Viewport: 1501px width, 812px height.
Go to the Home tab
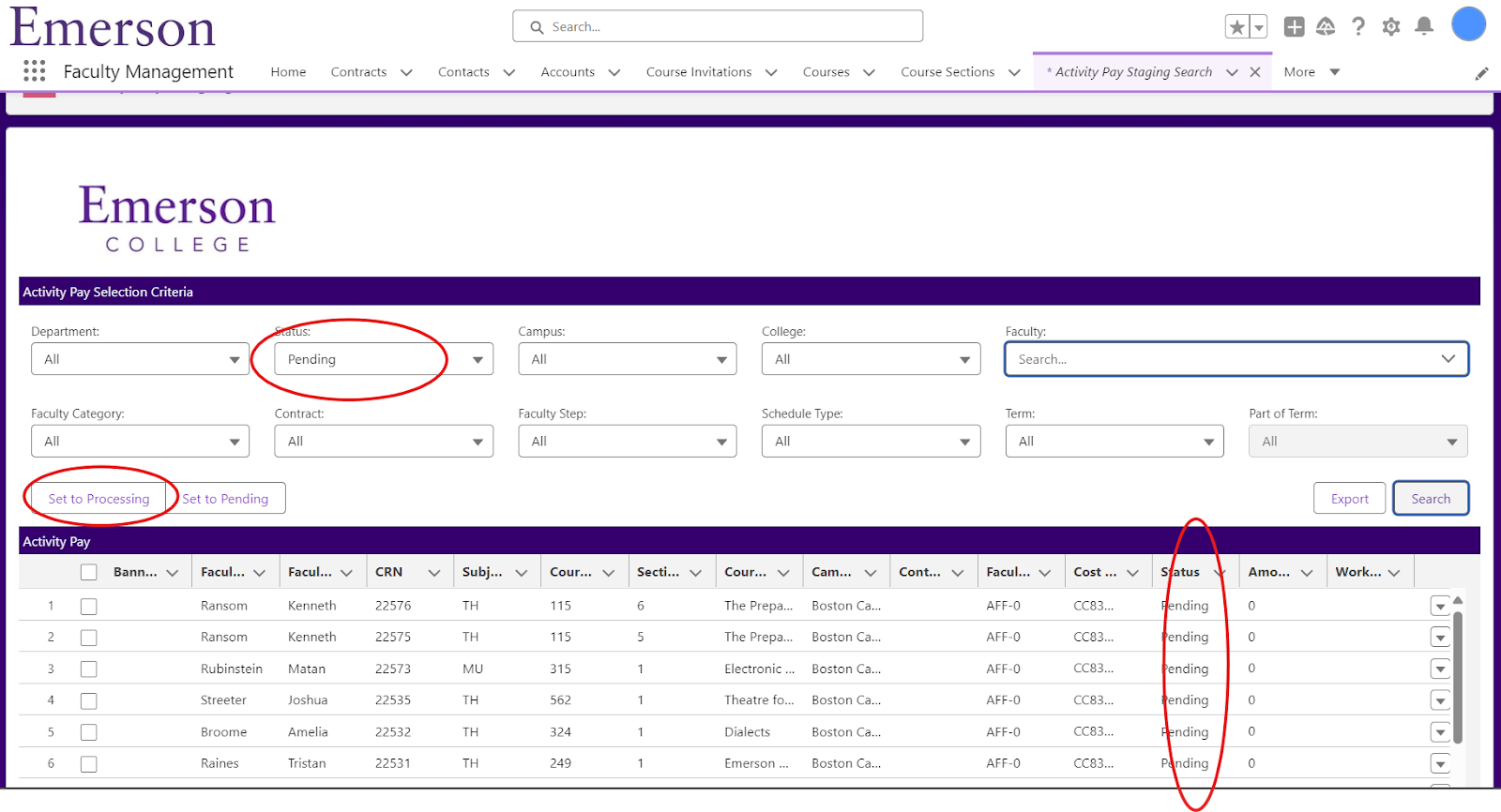288,72
